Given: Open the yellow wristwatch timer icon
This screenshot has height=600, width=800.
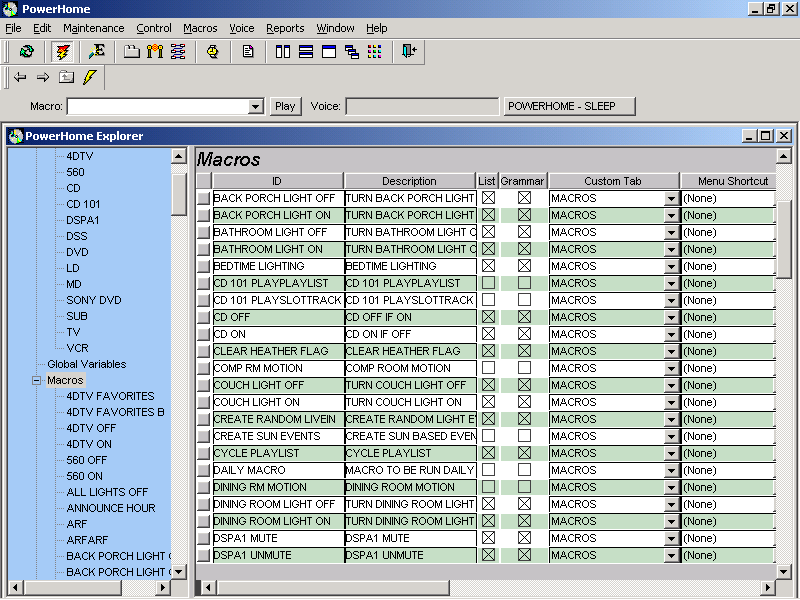Looking at the screenshot, I should [213, 52].
